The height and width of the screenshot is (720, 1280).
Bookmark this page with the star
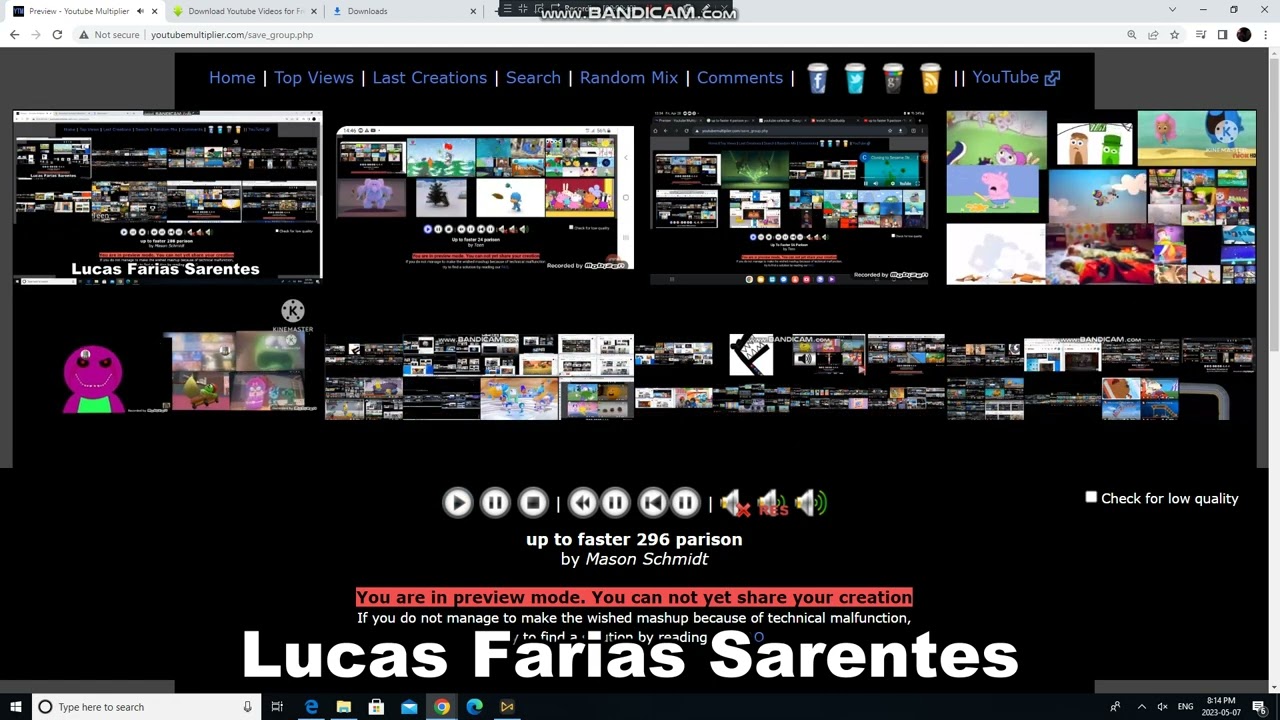coord(1174,35)
